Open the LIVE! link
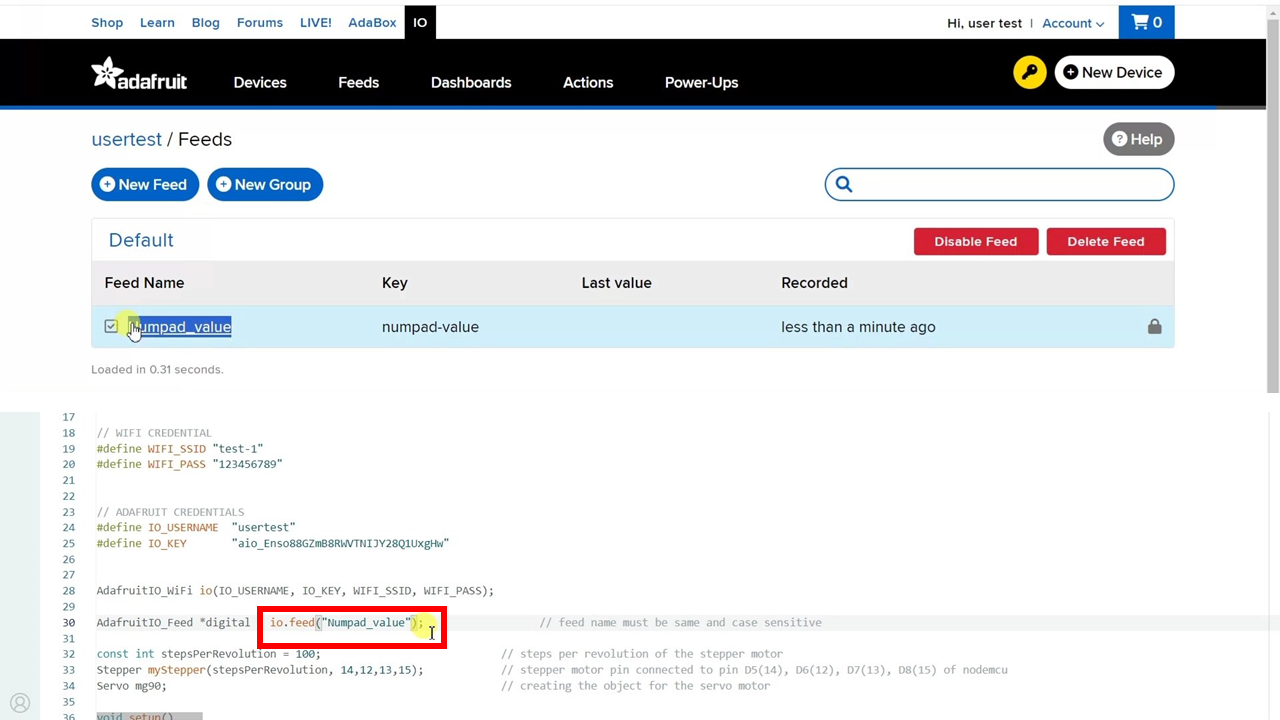 tap(316, 23)
